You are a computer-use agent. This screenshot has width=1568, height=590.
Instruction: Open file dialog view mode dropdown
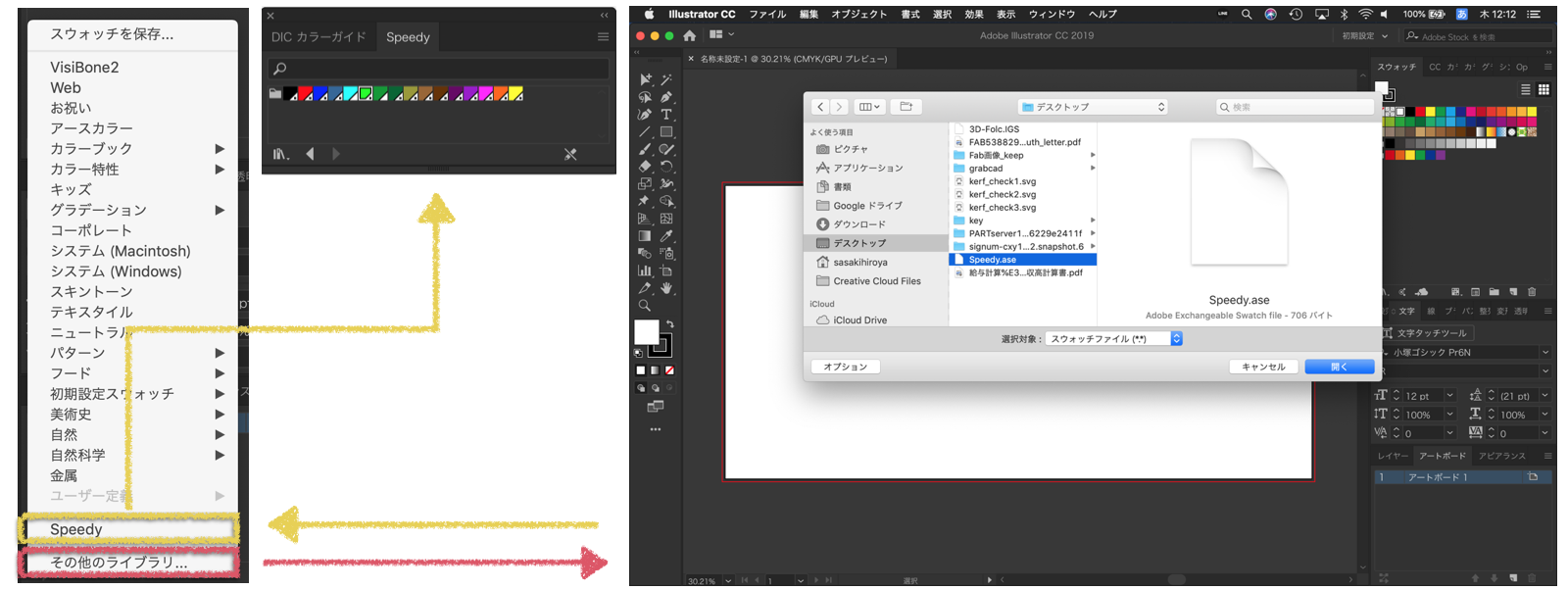click(x=869, y=107)
